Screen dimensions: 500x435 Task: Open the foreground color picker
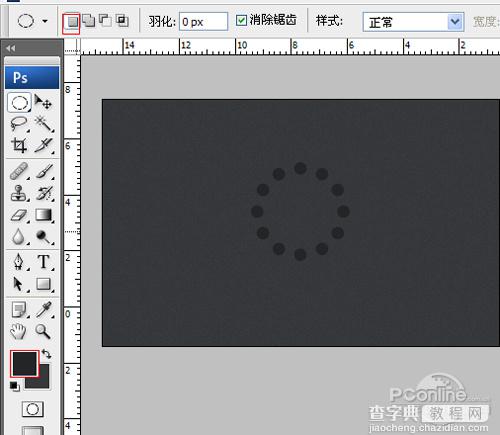point(24,363)
